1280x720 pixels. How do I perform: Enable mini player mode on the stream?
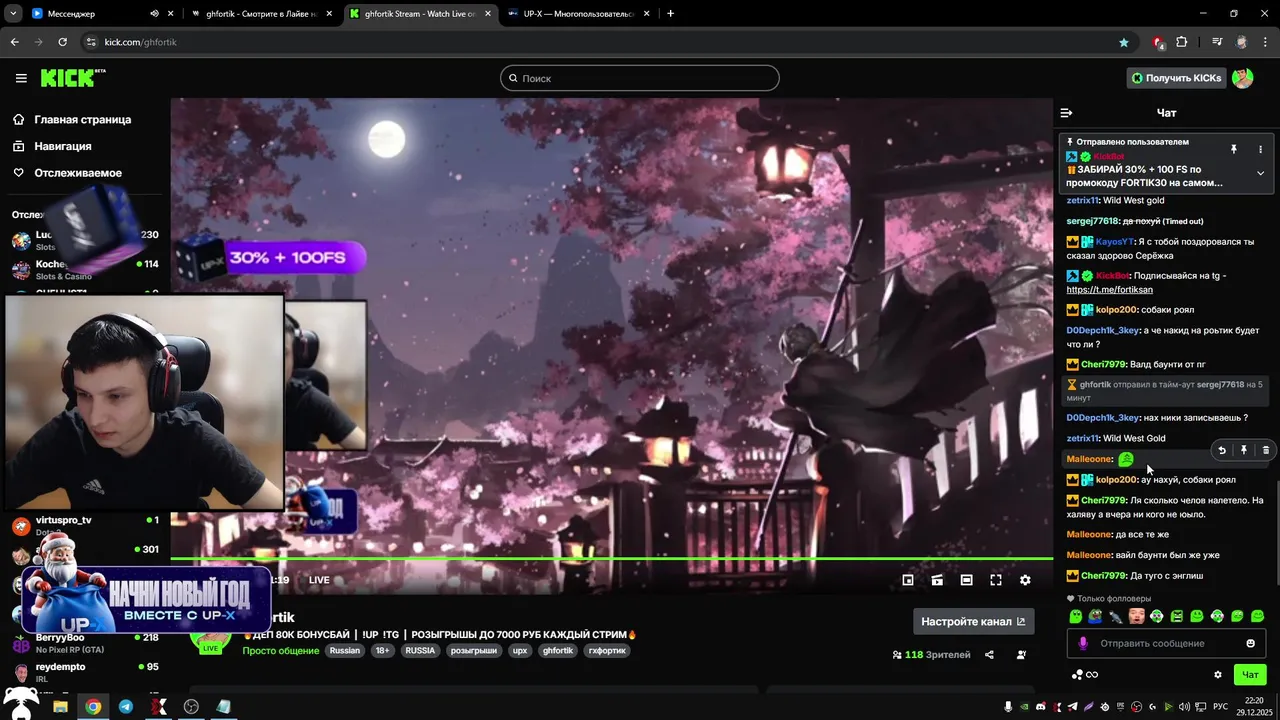(908, 580)
